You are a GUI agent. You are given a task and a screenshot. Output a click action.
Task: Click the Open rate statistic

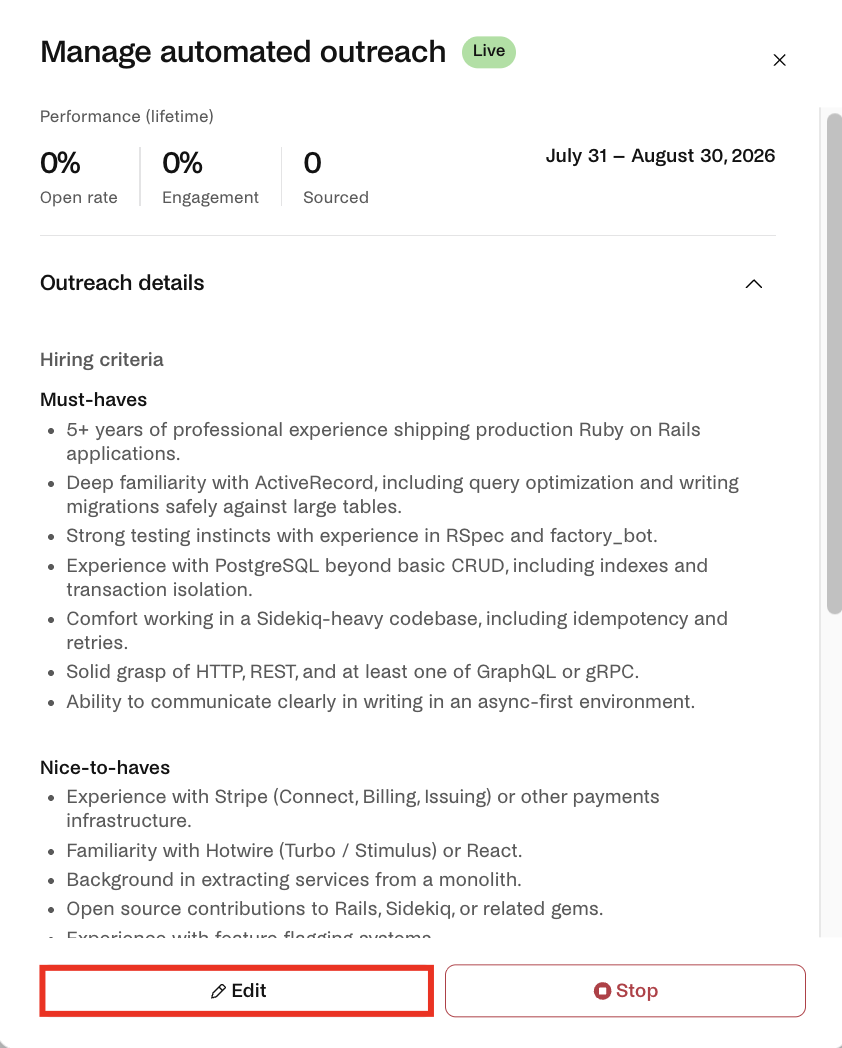pyautogui.click(x=79, y=177)
